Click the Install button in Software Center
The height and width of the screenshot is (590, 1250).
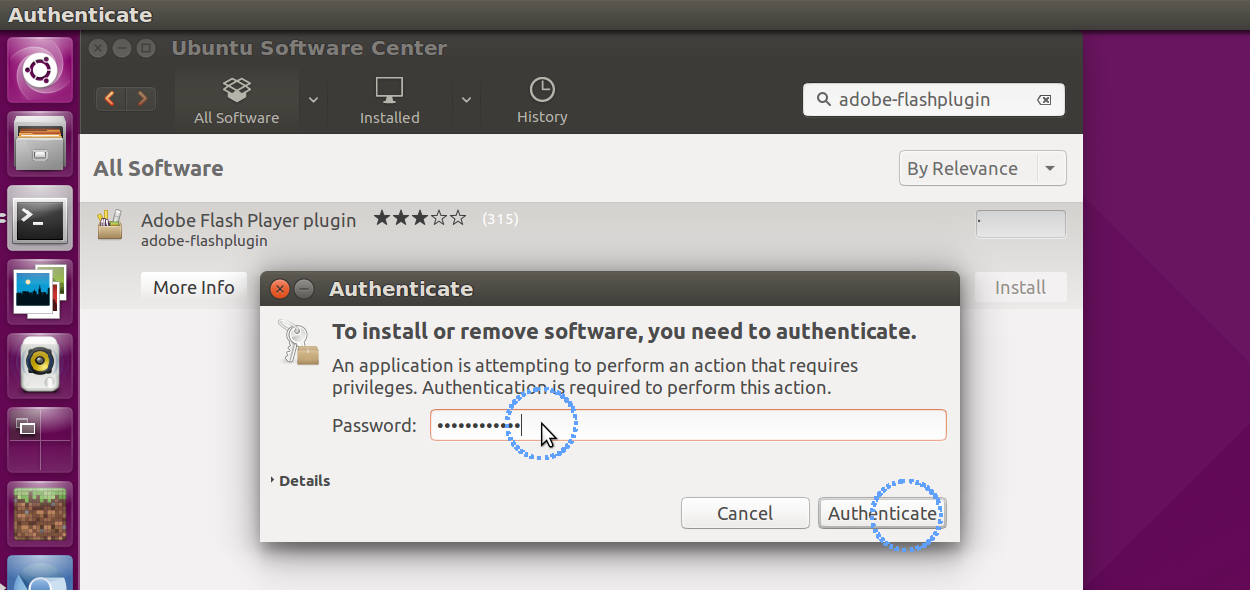tap(1020, 287)
